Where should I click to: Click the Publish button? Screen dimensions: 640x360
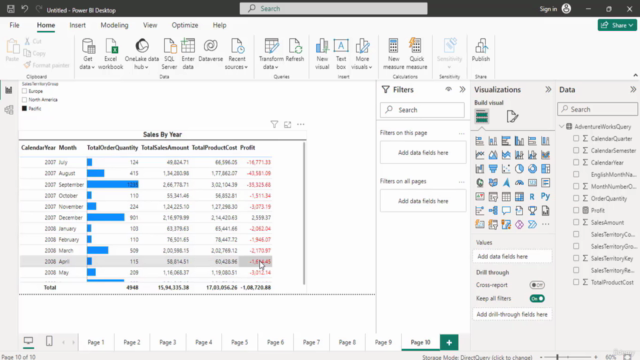(x=481, y=51)
